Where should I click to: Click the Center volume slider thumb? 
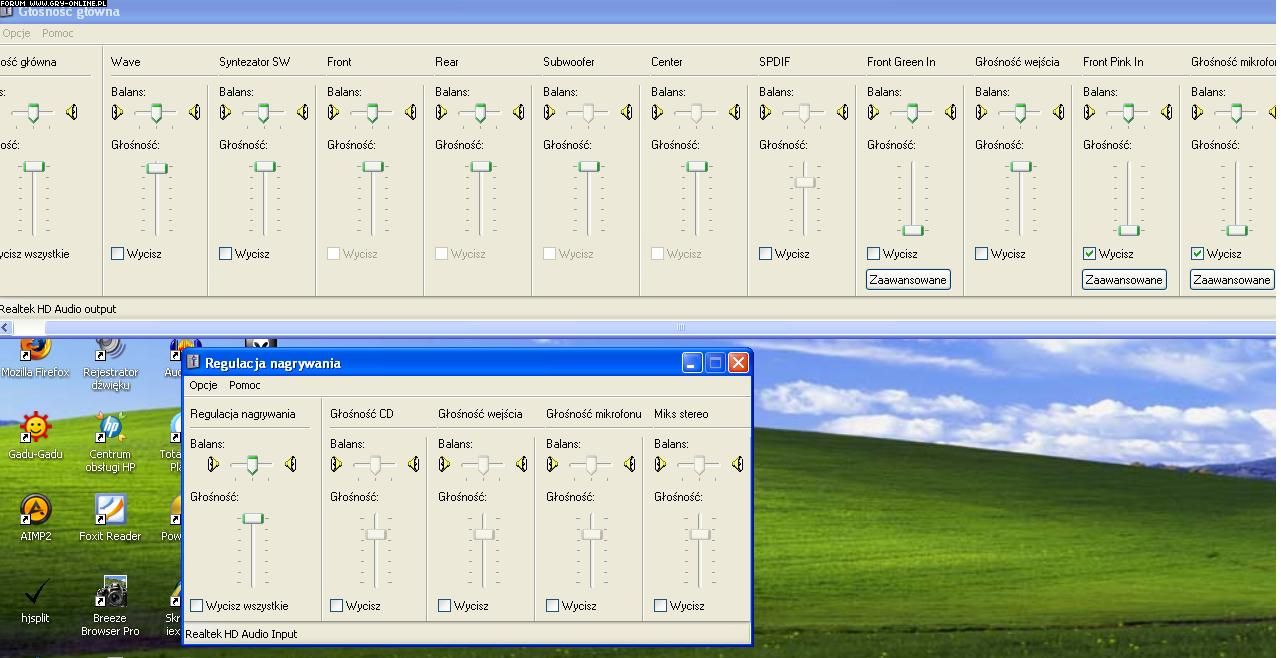pyautogui.click(x=697, y=167)
